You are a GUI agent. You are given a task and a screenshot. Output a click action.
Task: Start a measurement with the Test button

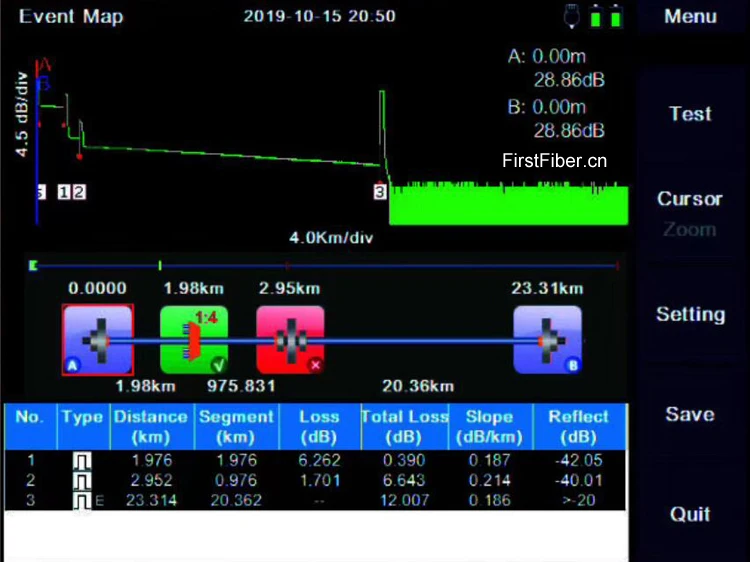click(x=690, y=114)
